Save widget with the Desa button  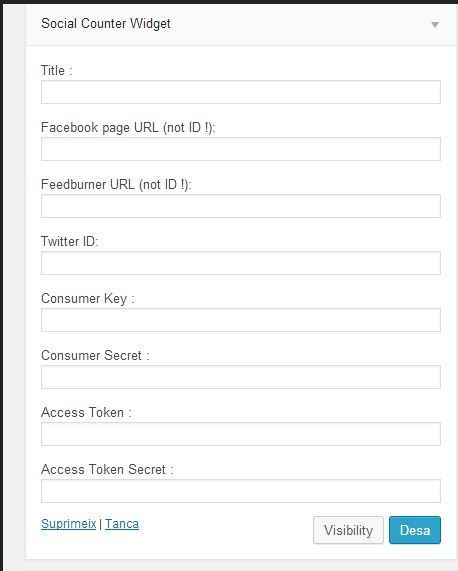pos(415,530)
